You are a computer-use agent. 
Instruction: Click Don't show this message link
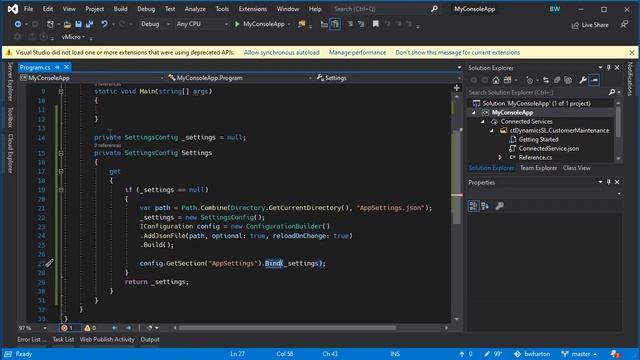click(x=458, y=52)
